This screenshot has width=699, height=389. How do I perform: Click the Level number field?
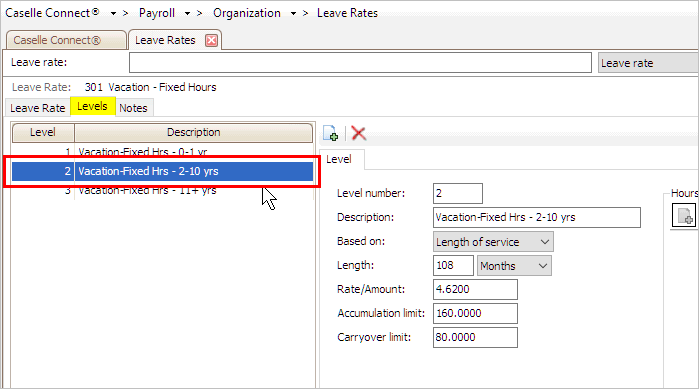pyautogui.click(x=458, y=193)
